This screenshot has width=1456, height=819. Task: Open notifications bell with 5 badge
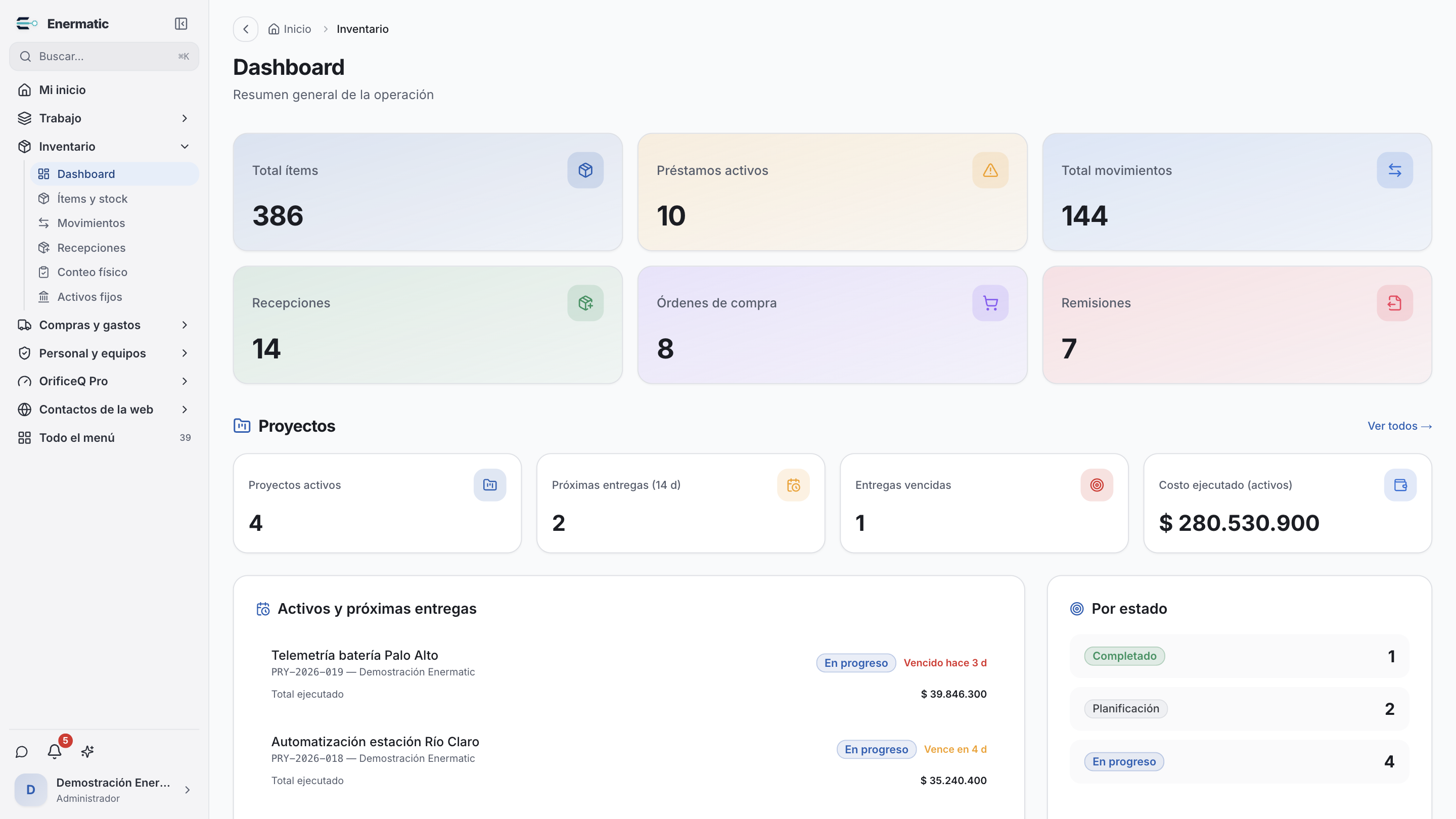pos(55,751)
